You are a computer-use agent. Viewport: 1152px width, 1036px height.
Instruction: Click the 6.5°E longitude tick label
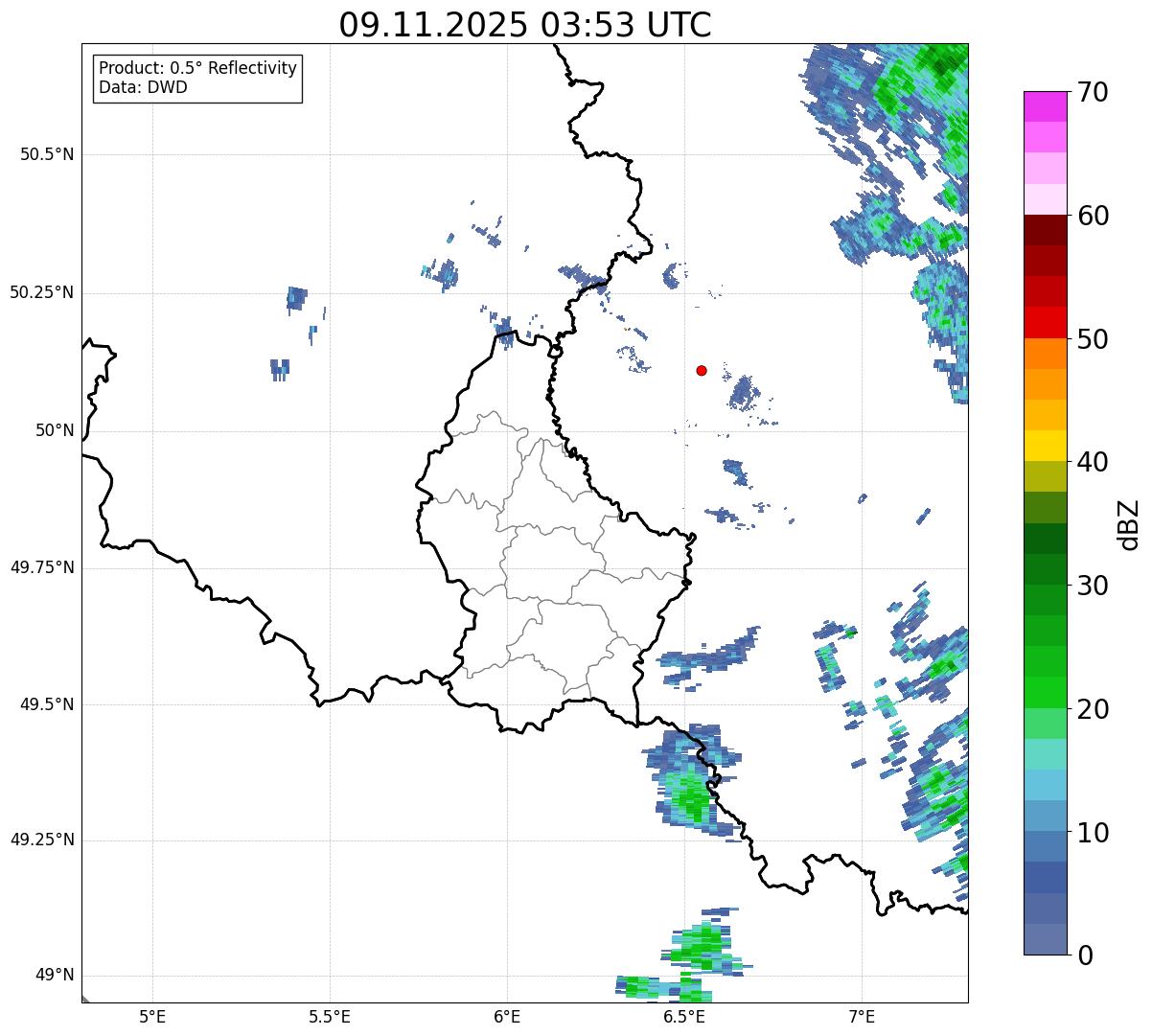[684, 1017]
